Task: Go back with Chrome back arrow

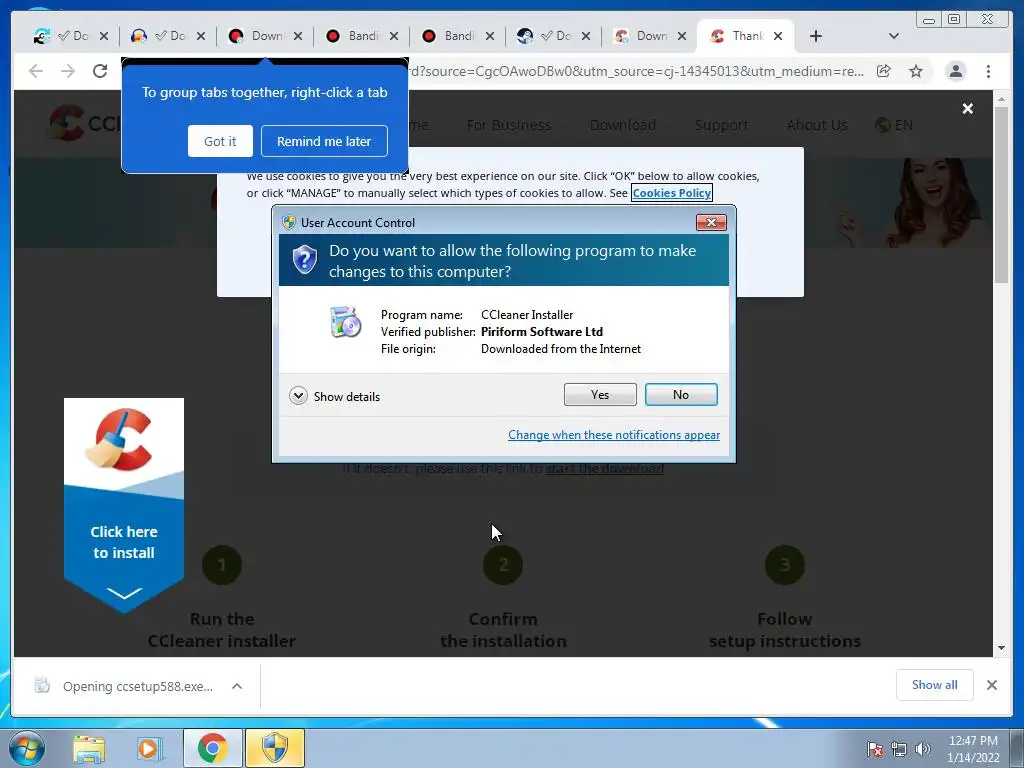Action: (x=36, y=71)
